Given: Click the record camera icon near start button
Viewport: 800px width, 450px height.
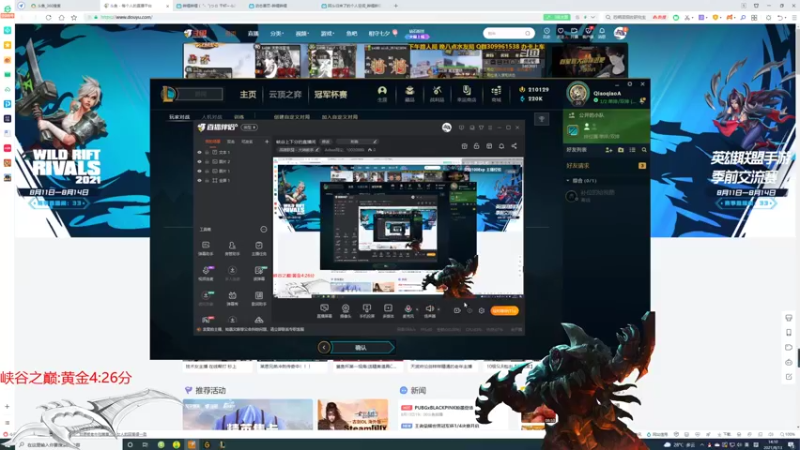Looking at the screenshot, I should coord(457,310).
